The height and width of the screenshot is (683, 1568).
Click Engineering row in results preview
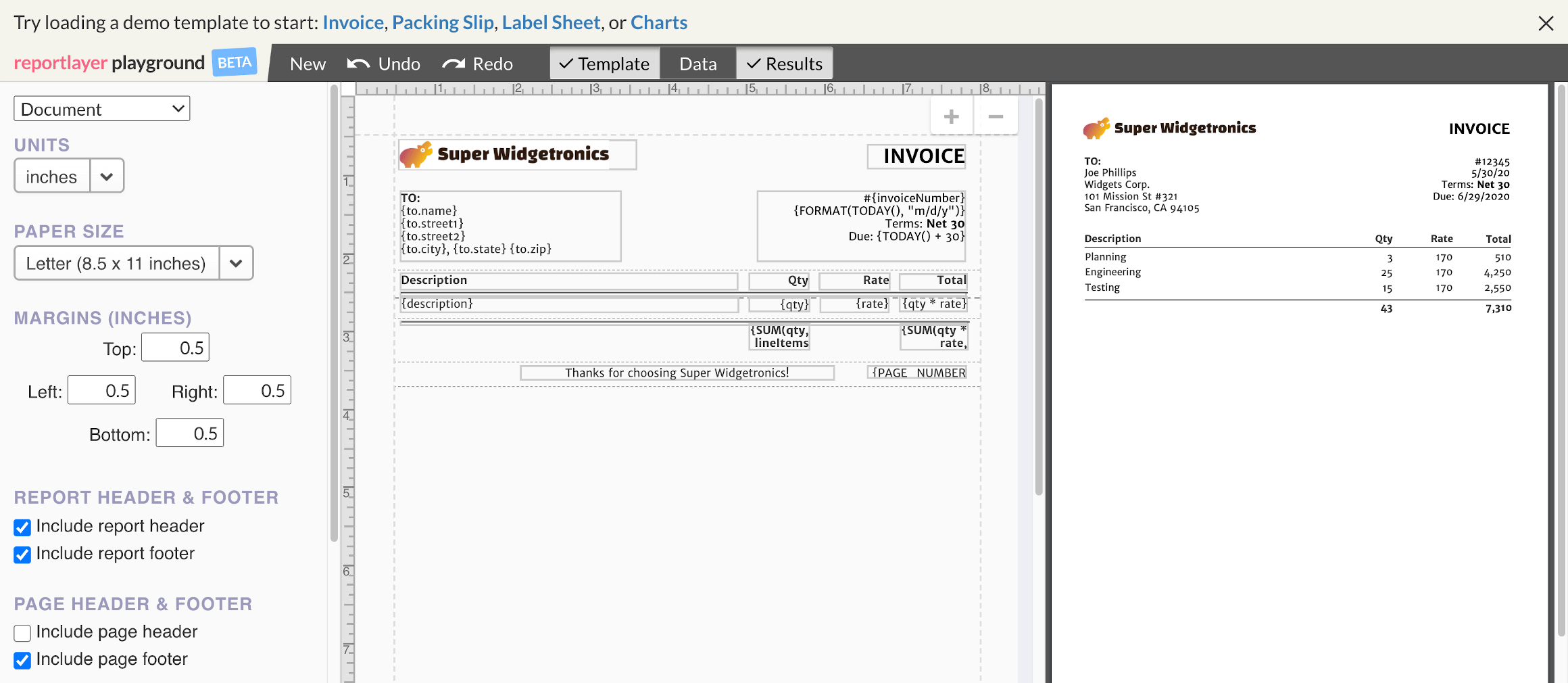point(1298,272)
